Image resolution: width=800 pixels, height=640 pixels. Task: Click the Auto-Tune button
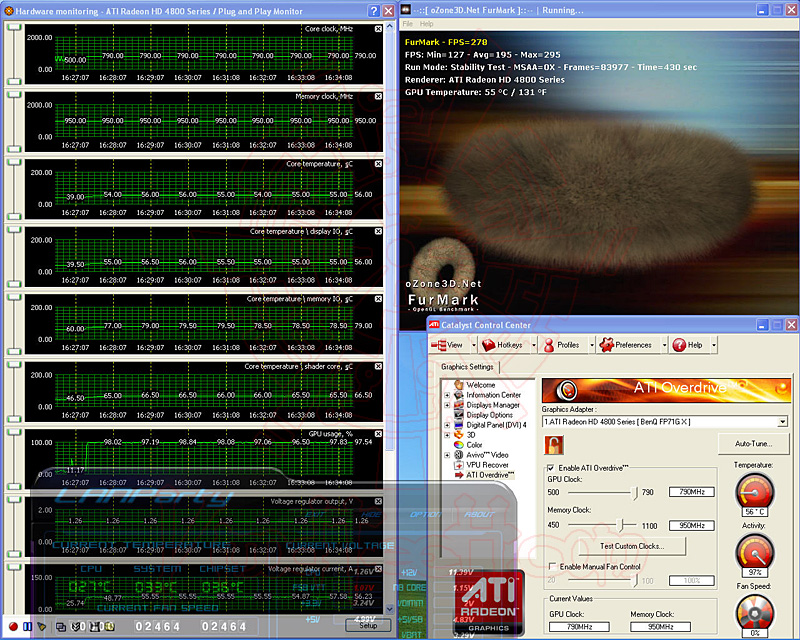(x=753, y=444)
